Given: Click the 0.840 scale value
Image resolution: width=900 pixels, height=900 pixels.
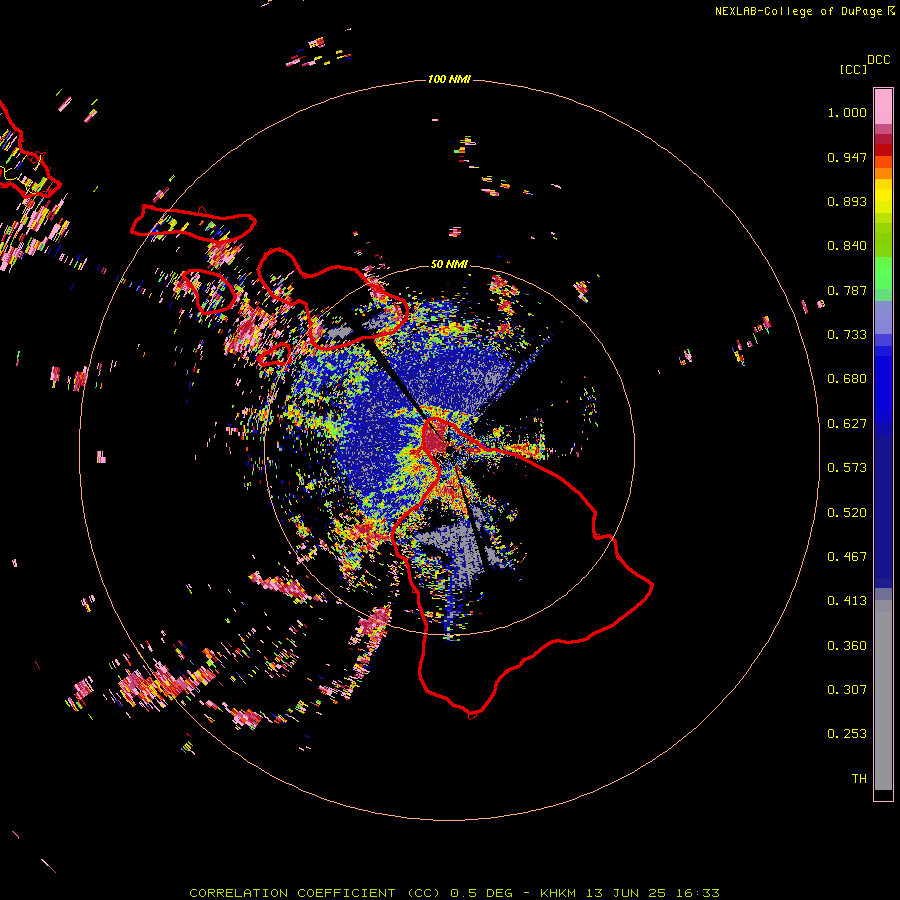Looking at the screenshot, I should pos(847,246).
